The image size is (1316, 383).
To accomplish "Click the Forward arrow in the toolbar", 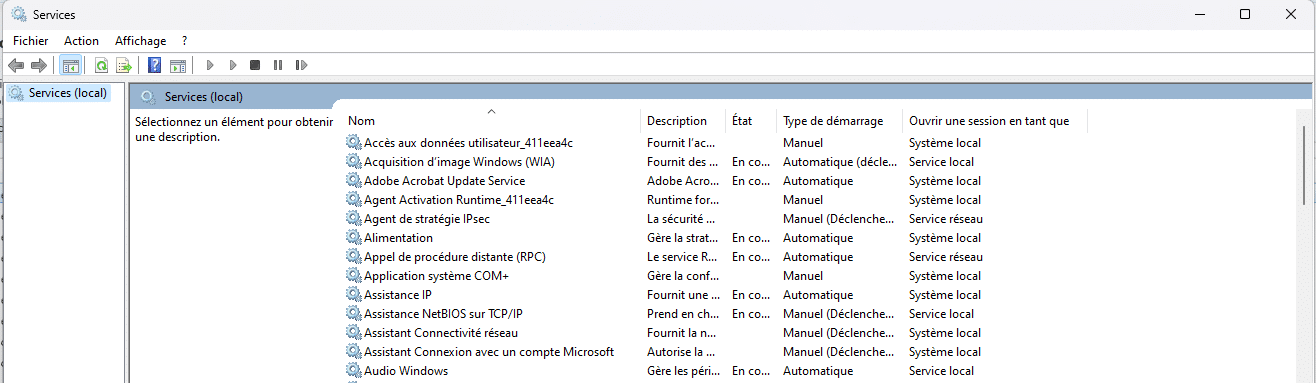I will click(x=39, y=66).
